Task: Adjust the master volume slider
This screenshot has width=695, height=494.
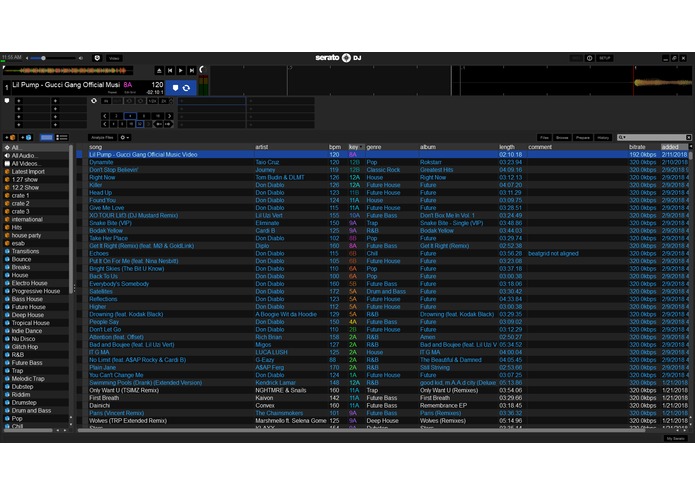Action: tap(53, 58)
